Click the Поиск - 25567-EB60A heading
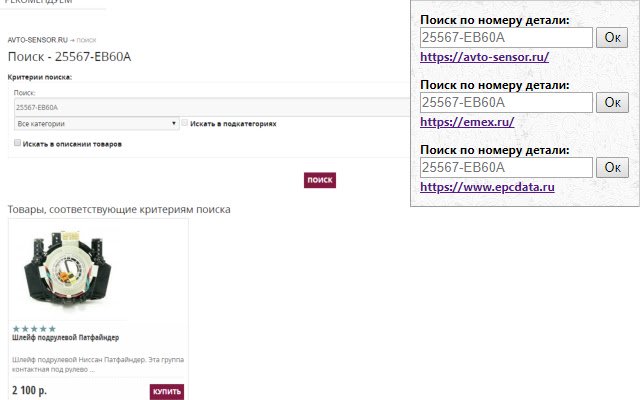640x400 pixels. (69, 56)
